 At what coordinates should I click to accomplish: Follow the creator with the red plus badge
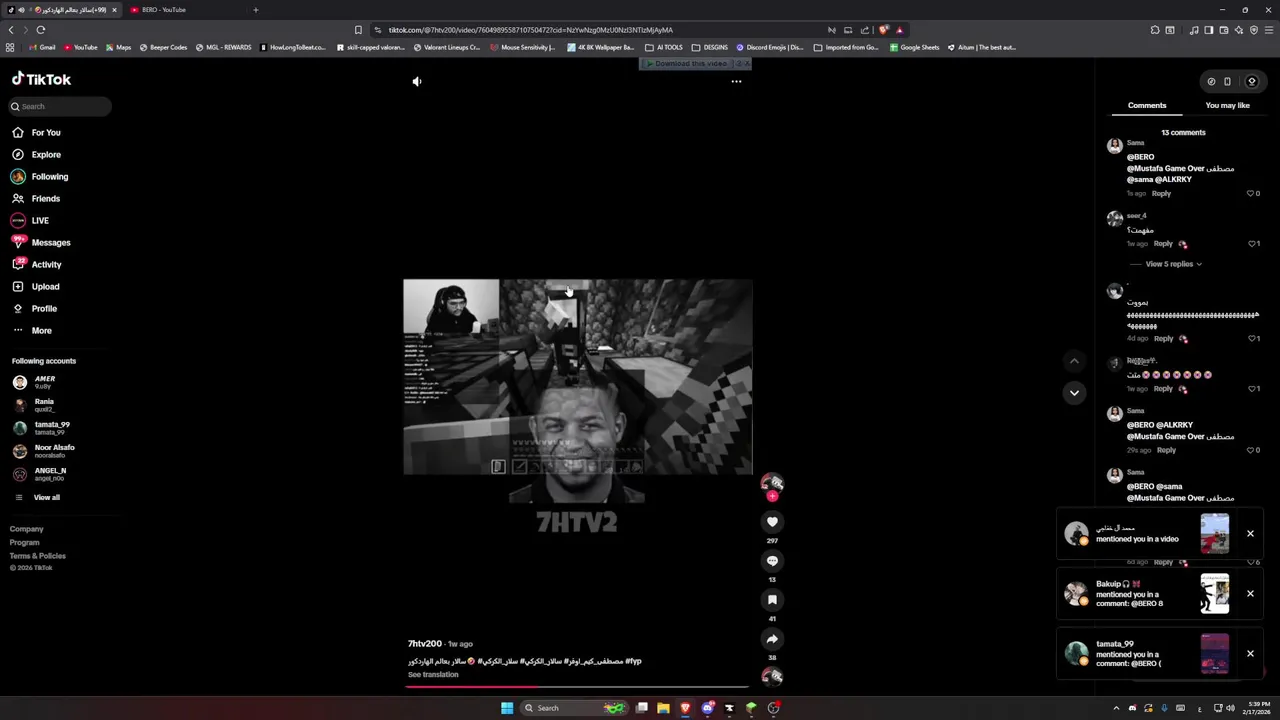click(772, 496)
